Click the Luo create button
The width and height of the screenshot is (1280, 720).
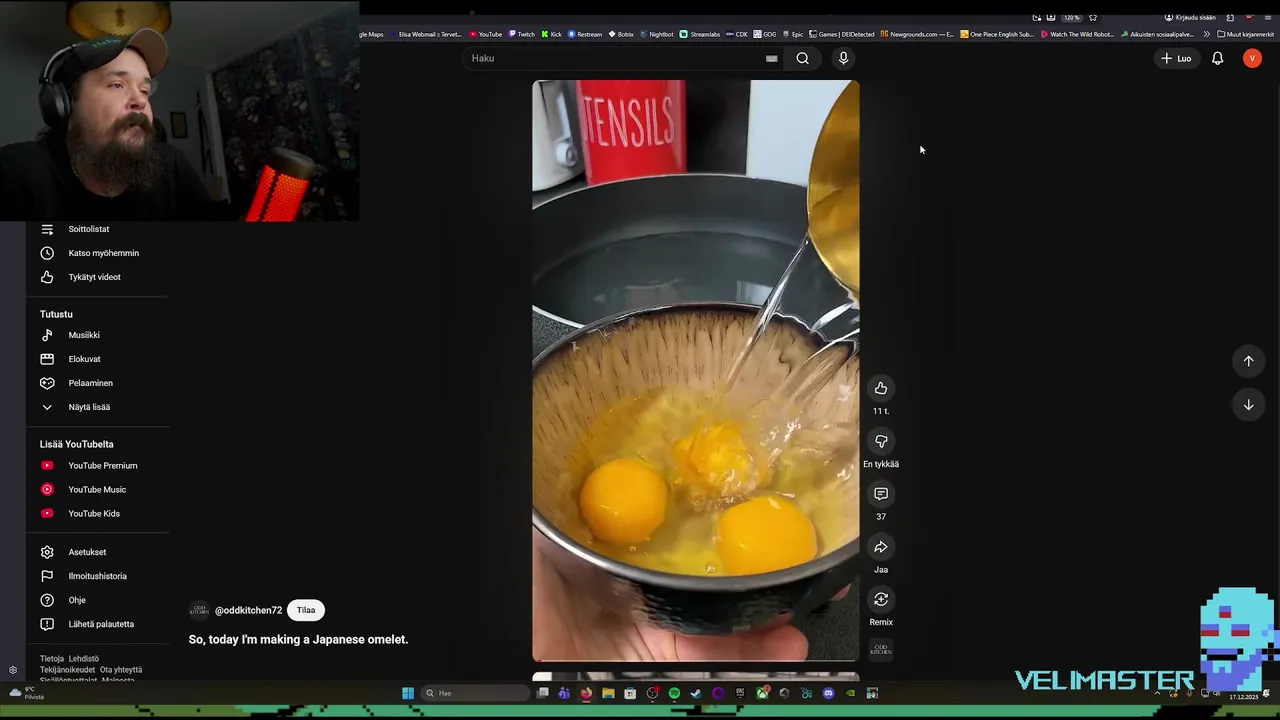coord(1176,58)
